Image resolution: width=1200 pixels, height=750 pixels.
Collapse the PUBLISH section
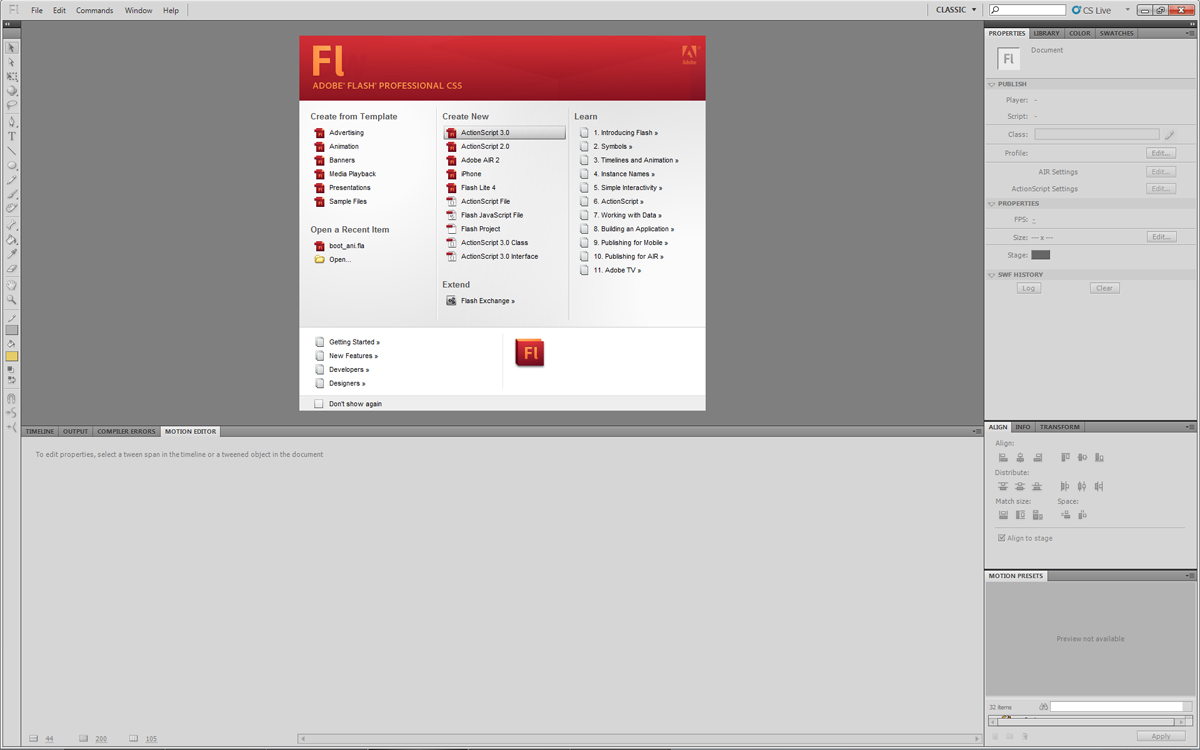[x=992, y=84]
